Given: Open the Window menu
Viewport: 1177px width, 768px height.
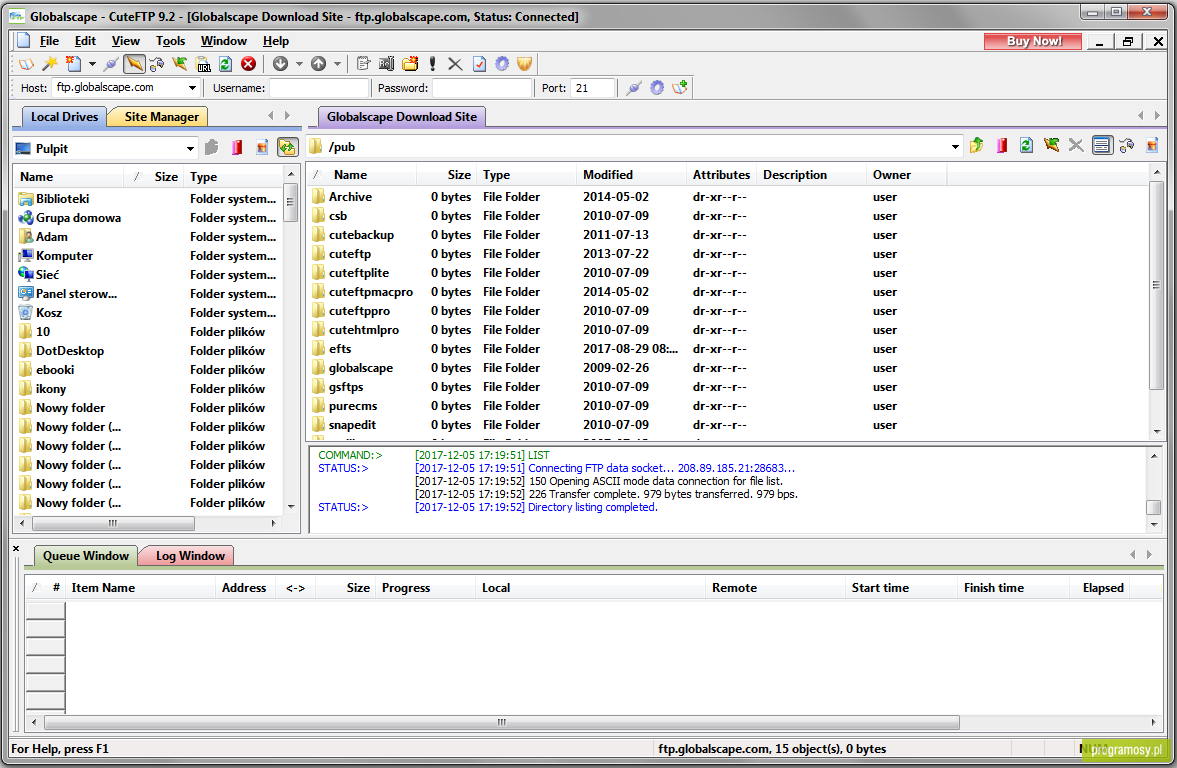Looking at the screenshot, I should point(224,41).
